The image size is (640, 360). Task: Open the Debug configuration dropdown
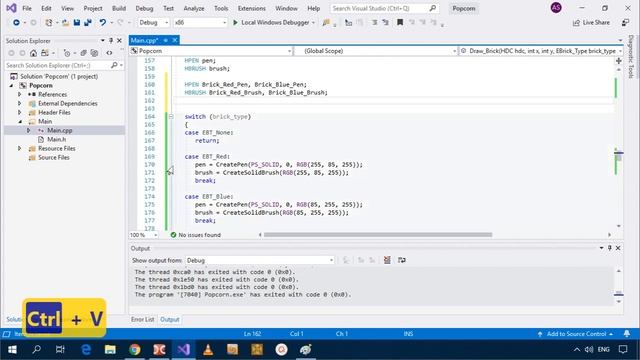point(153,22)
